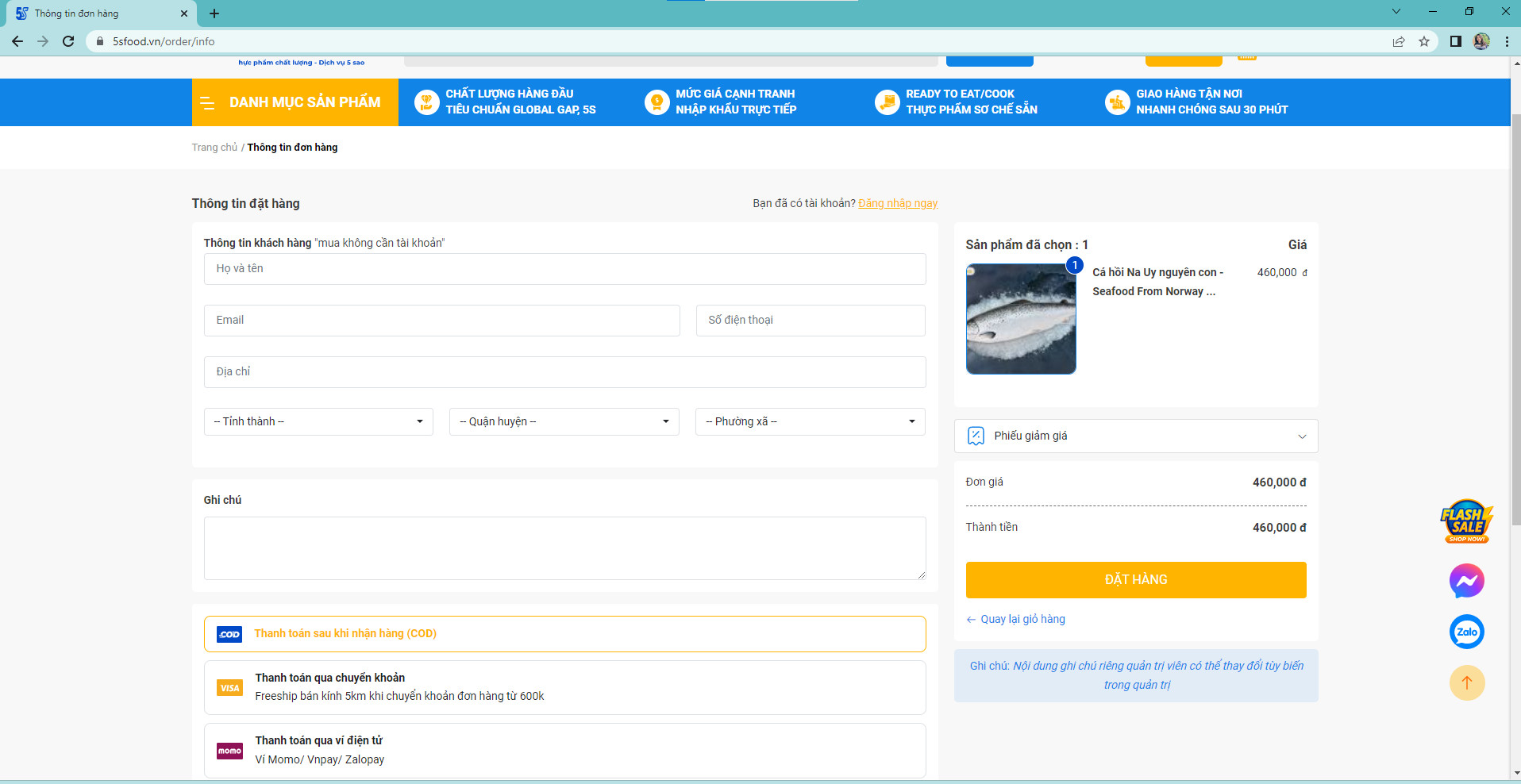Viewport: 1521px width, 784px height.
Task: Click the Họ và tên input field
Action: click(564, 269)
